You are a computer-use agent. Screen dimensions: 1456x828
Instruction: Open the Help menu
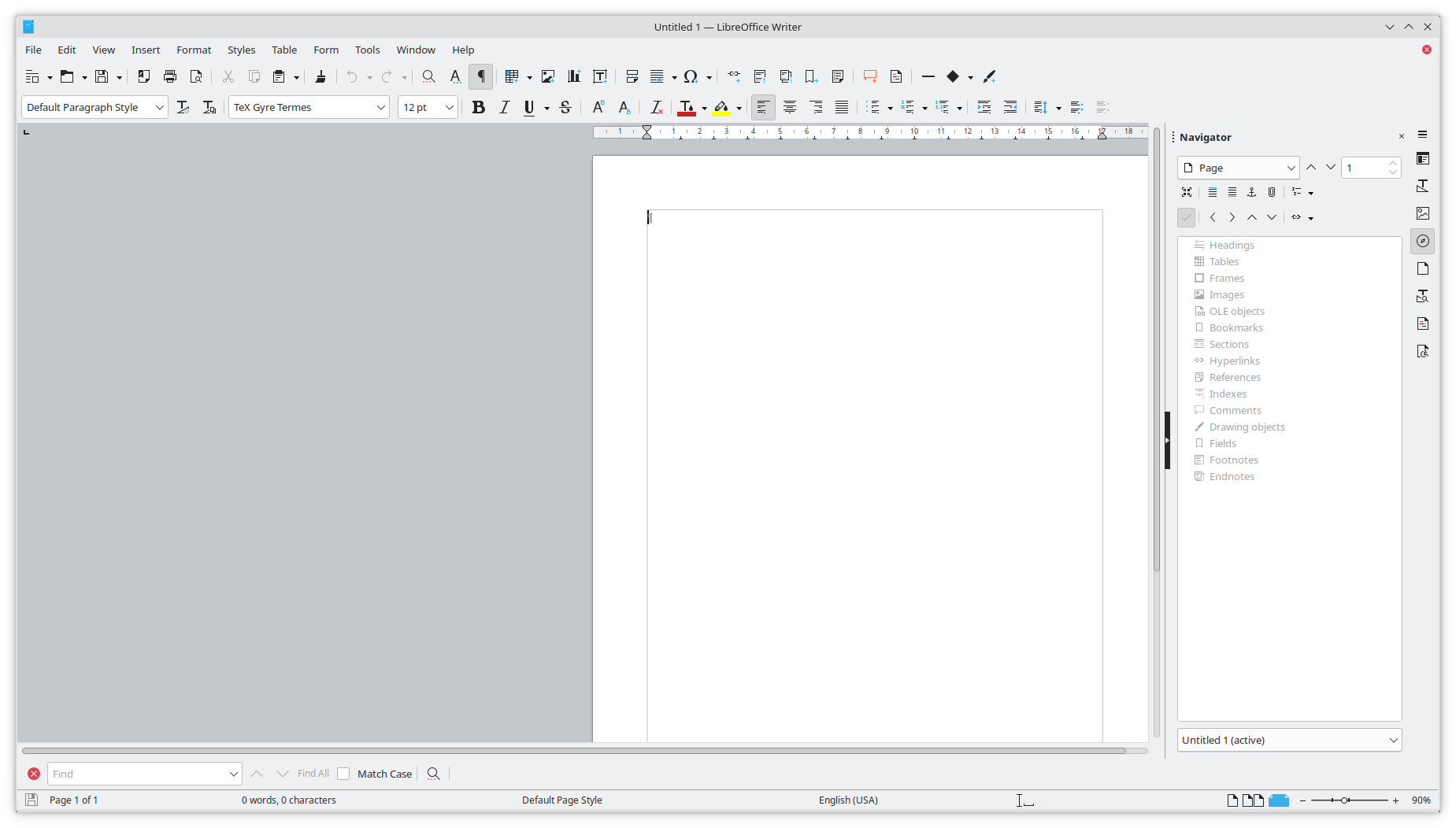click(x=463, y=50)
